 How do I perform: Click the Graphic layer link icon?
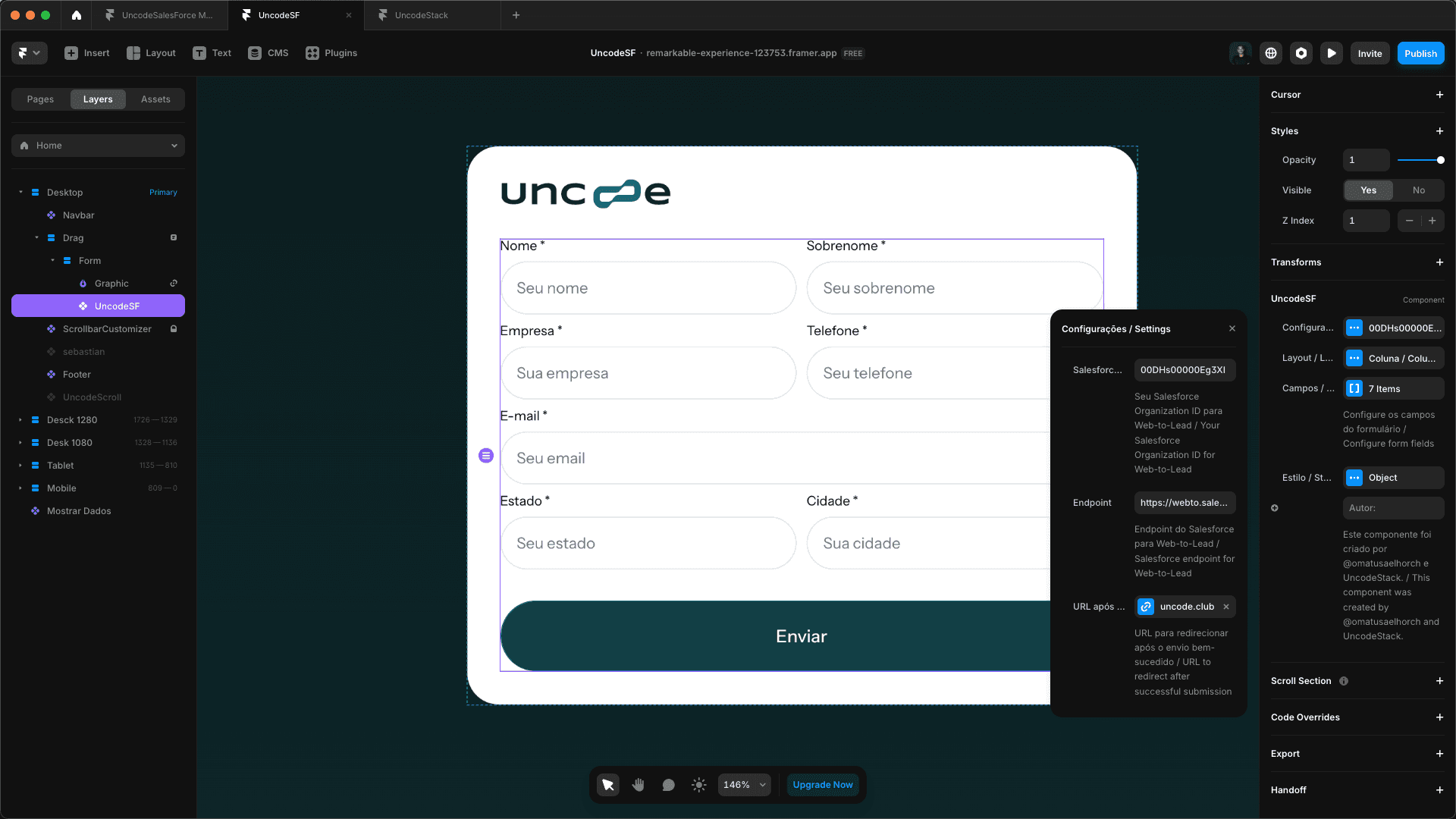tap(174, 284)
